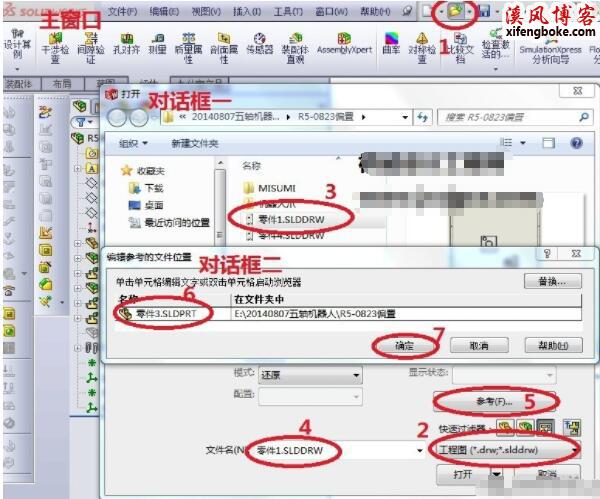Click the 新建文件夹 button

pos(195,144)
